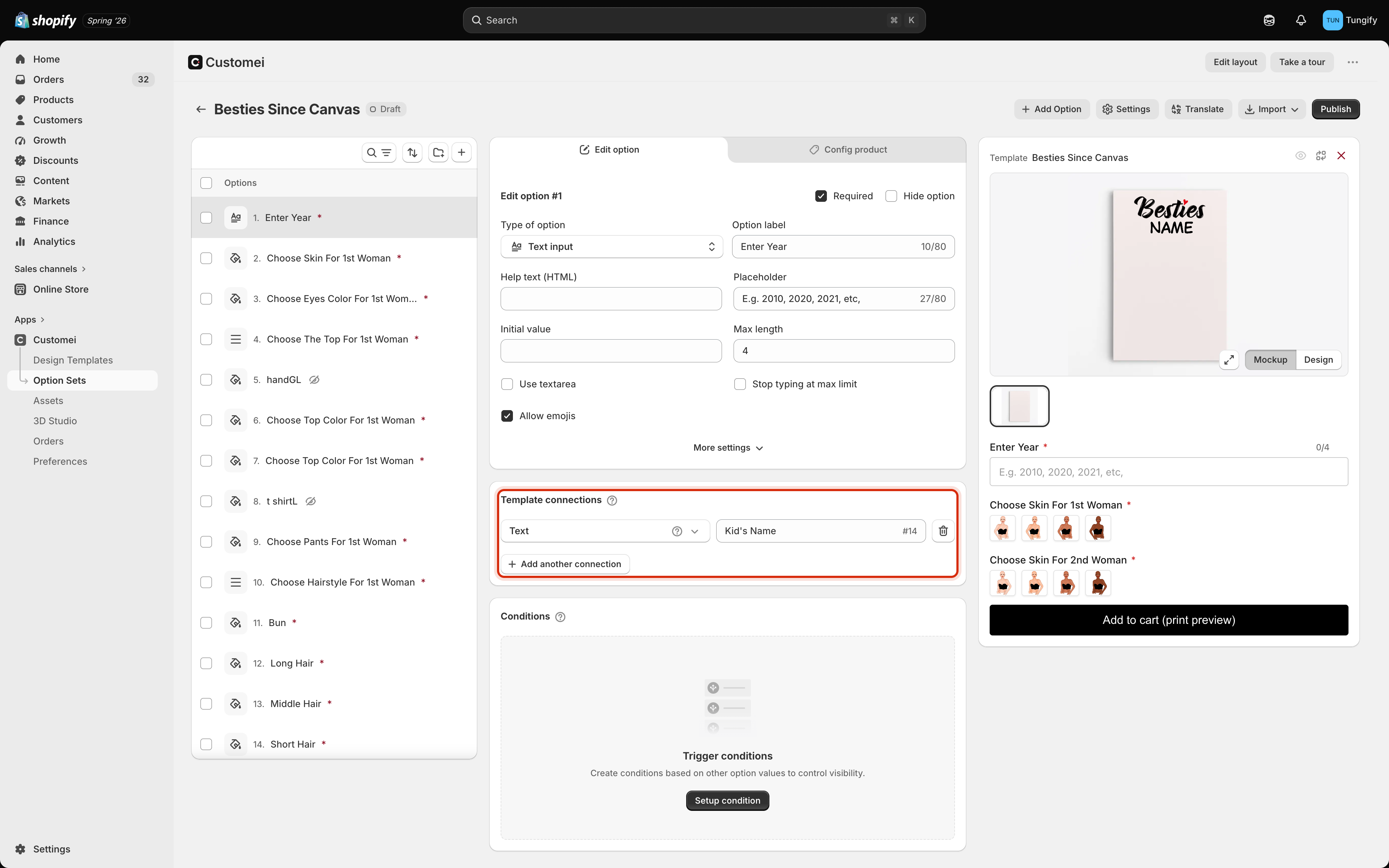Open the Sidekick assistant icon in top bar
Viewport: 1389px width, 868px height.
[1269, 20]
